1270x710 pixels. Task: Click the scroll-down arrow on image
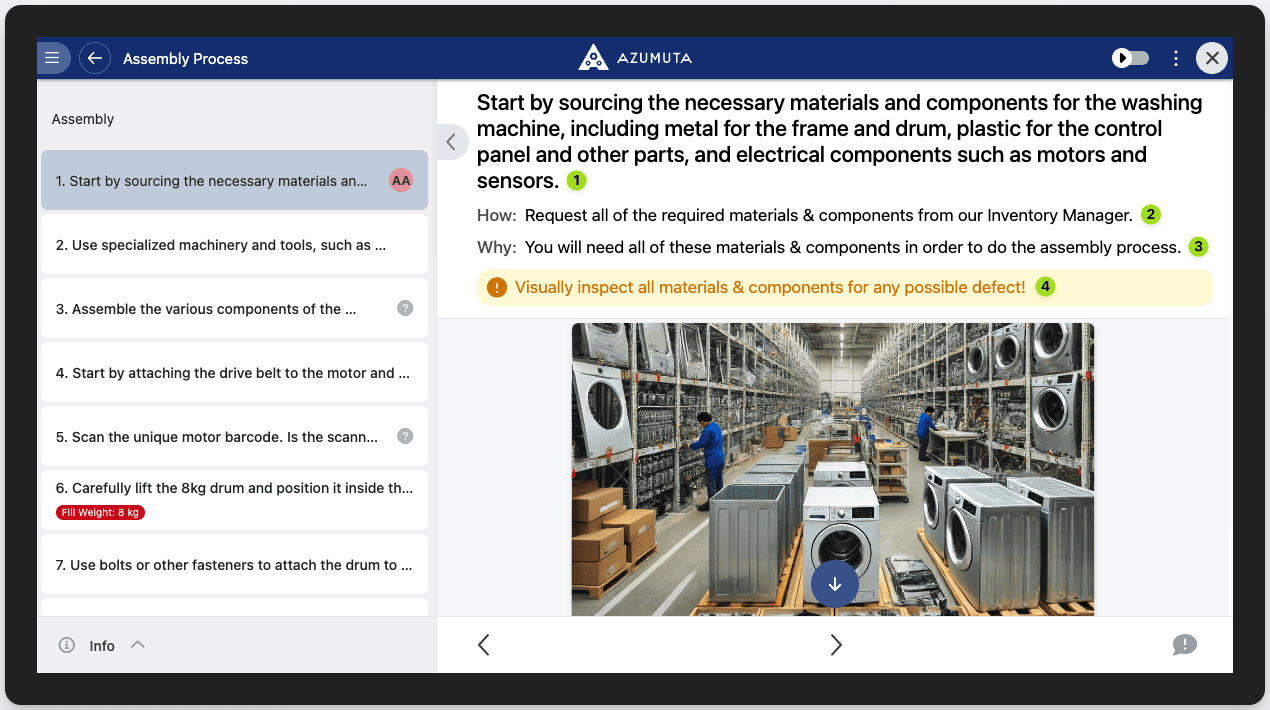click(835, 584)
